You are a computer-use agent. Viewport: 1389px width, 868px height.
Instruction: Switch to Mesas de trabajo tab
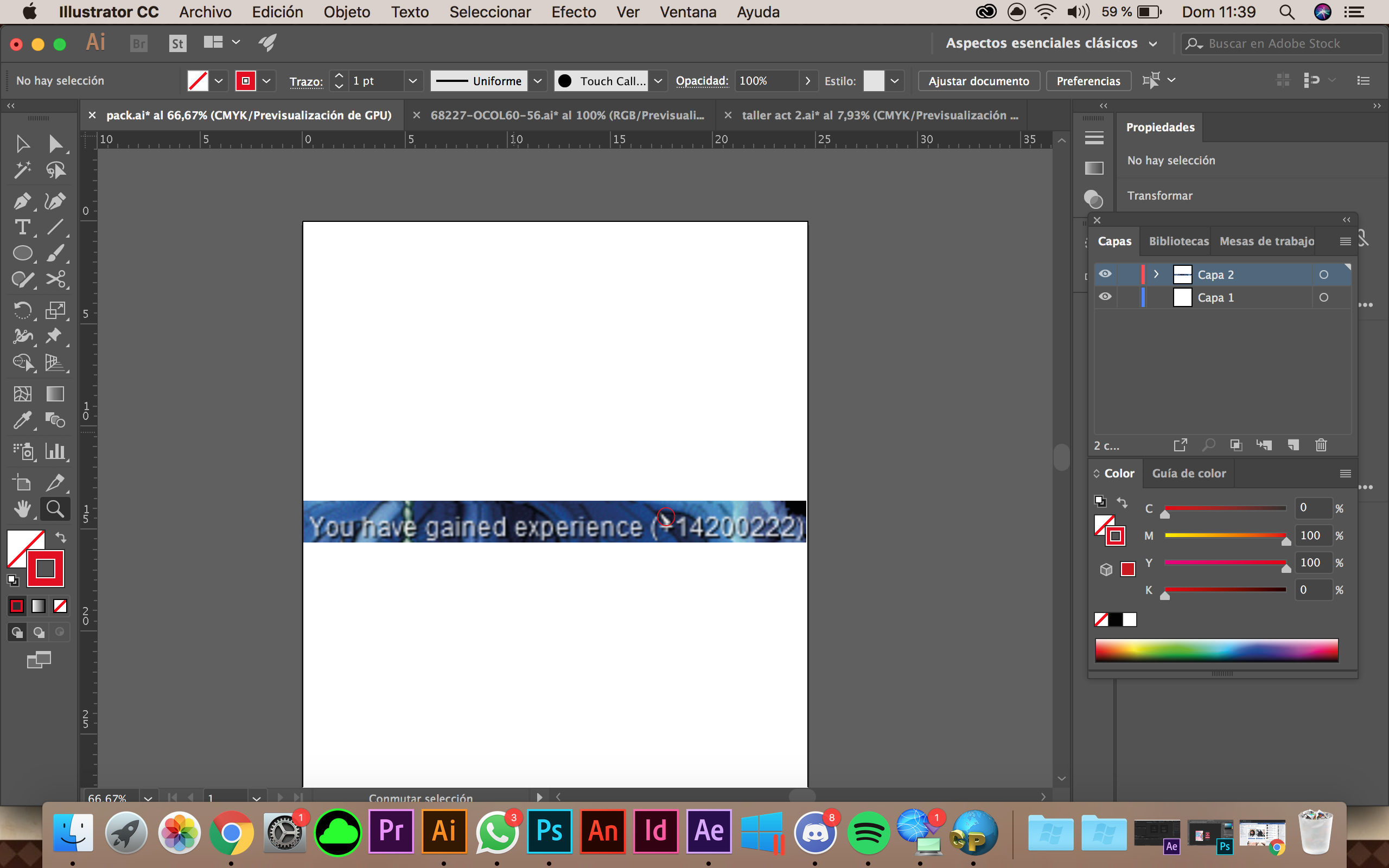pos(1266,241)
